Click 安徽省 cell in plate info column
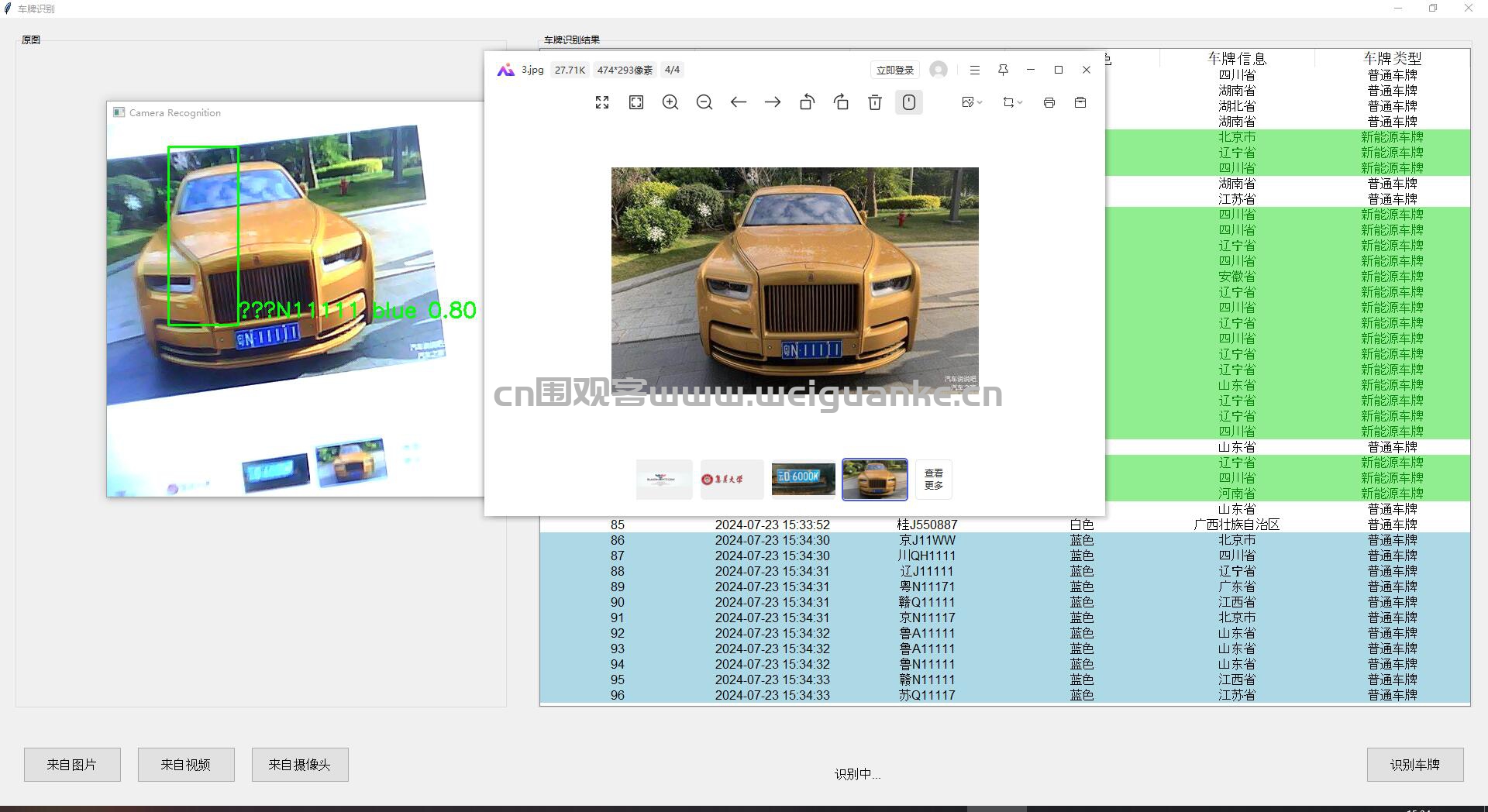The height and width of the screenshot is (812, 1488). point(1237,277)
